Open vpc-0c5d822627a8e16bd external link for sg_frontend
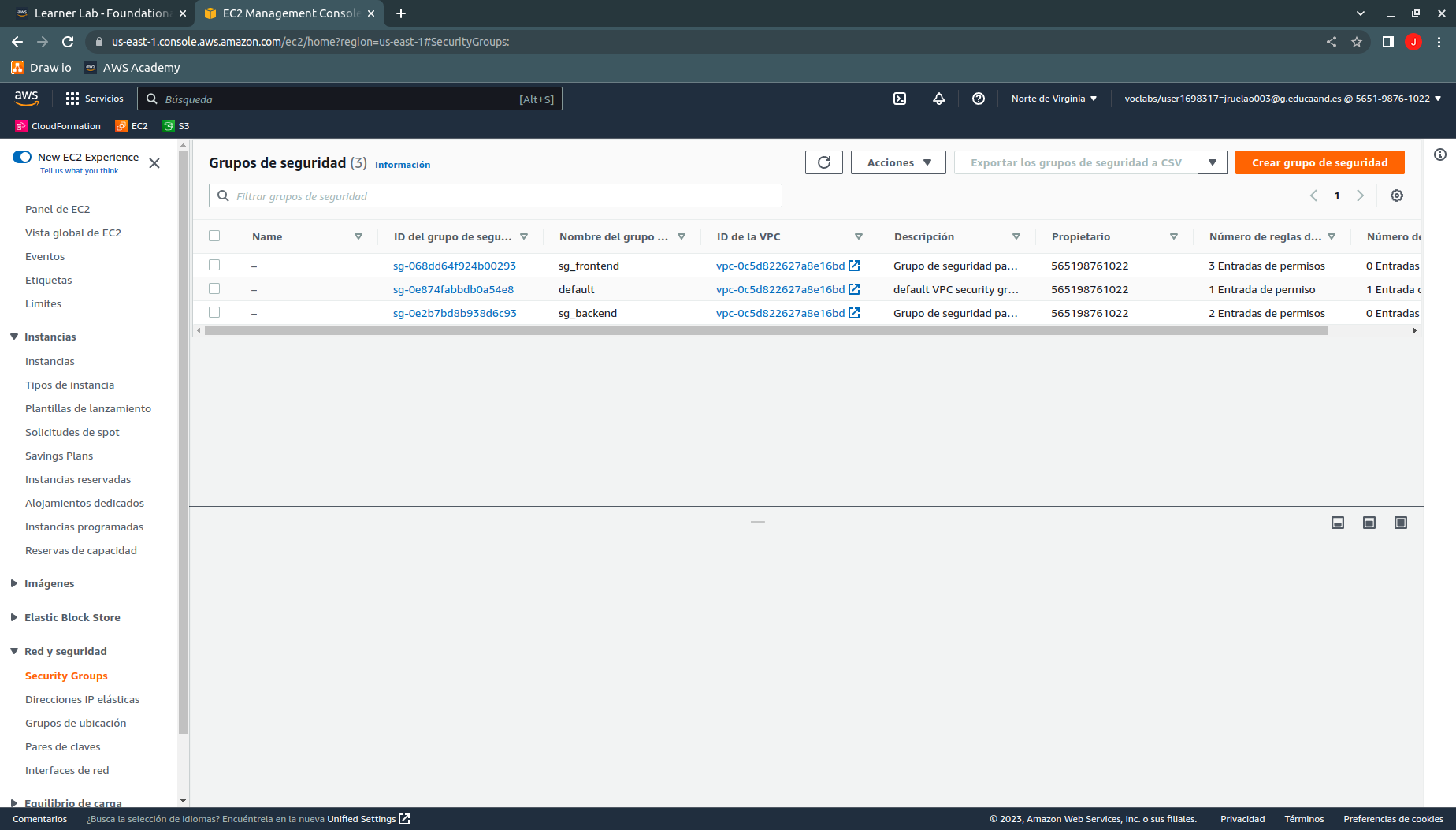The width and height of the screenshot is (1456, 830). pyautogui.click(x=854, y=266)
